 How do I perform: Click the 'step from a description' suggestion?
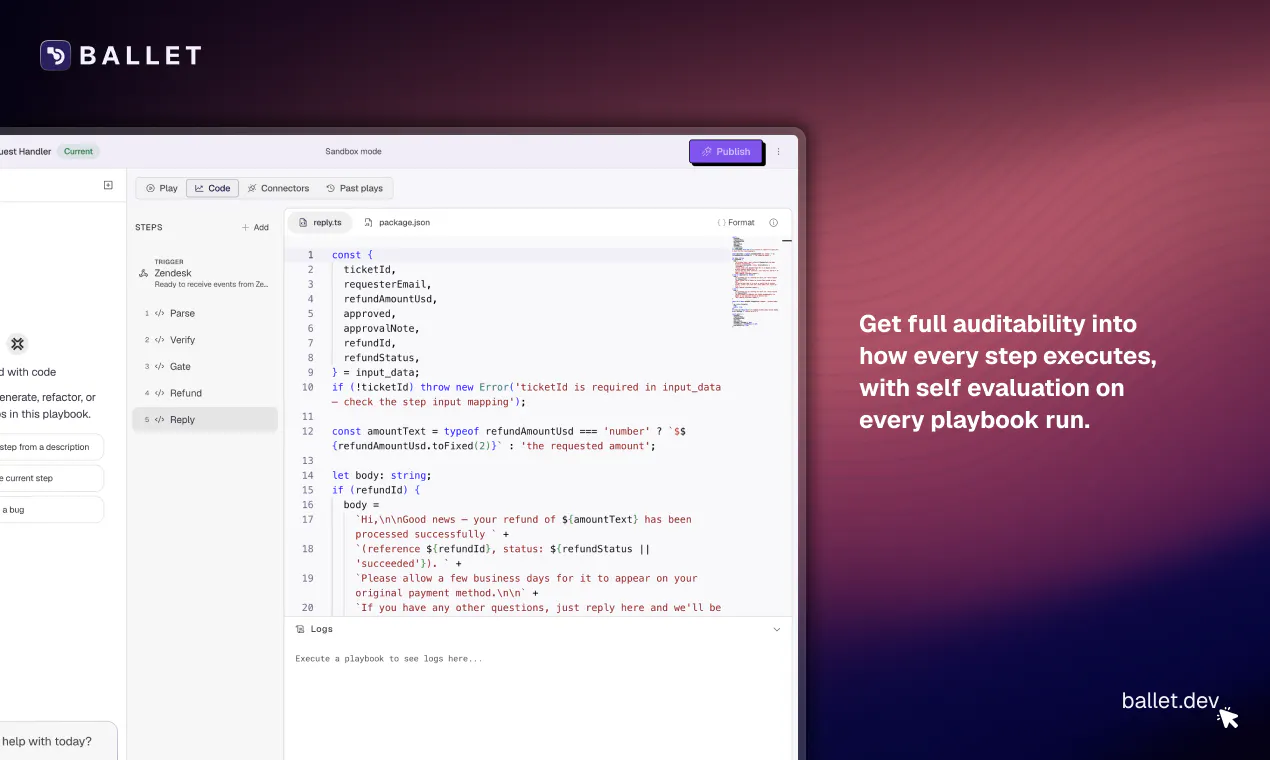coord(50,447)
